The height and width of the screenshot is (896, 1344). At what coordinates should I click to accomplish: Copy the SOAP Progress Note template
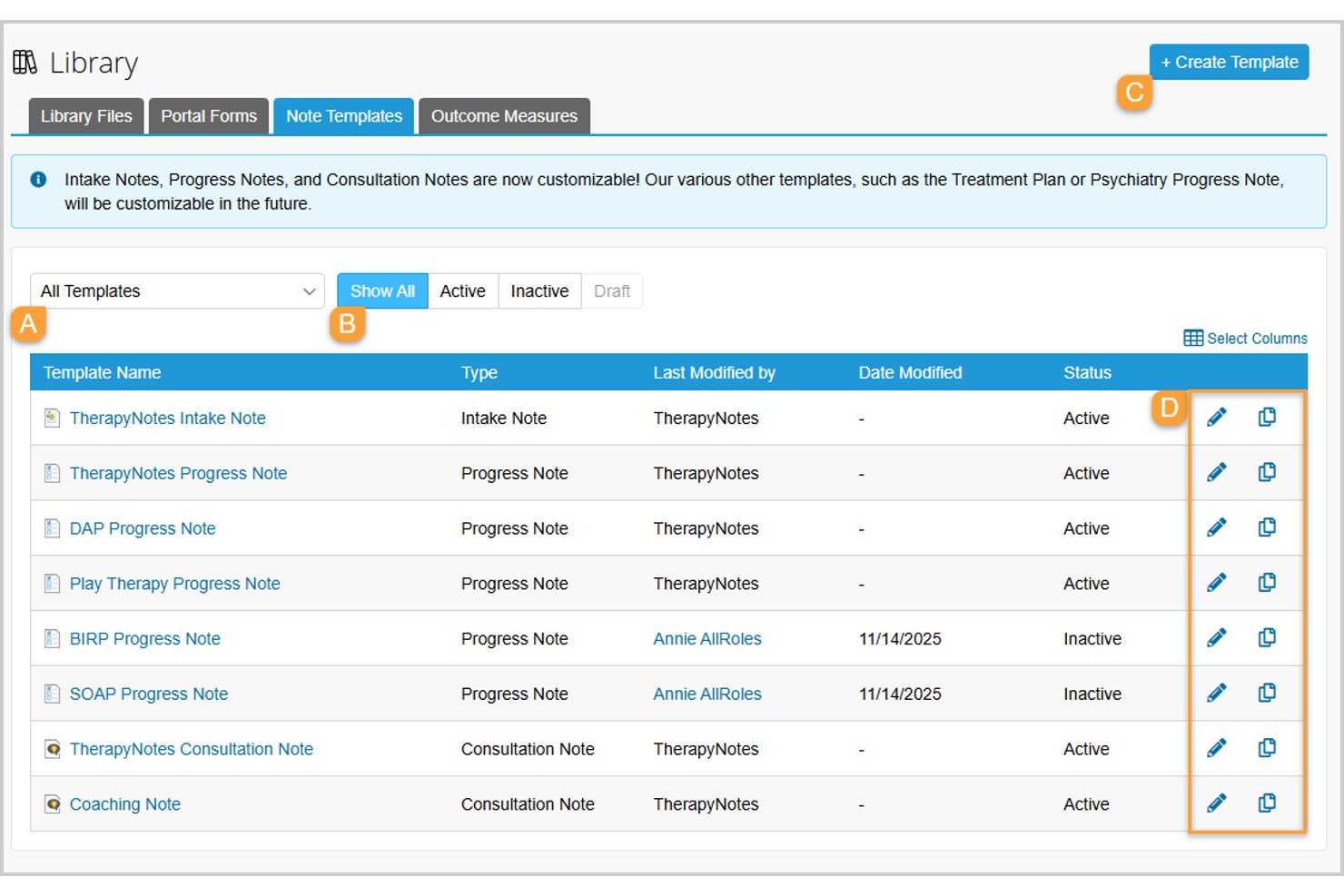pos(1267,693)
